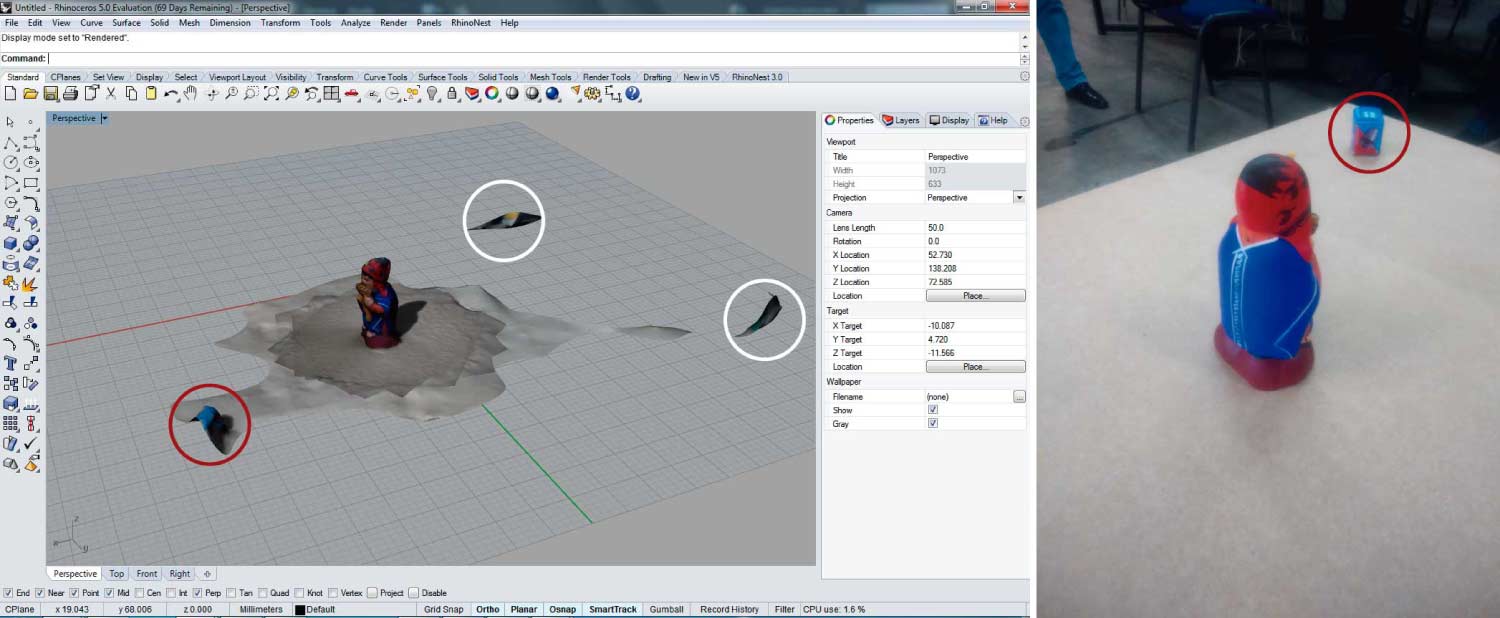Click the Place button under Camera
Image resolution: width=1500 pixels, height=618 pixels.
pos(975,296)
